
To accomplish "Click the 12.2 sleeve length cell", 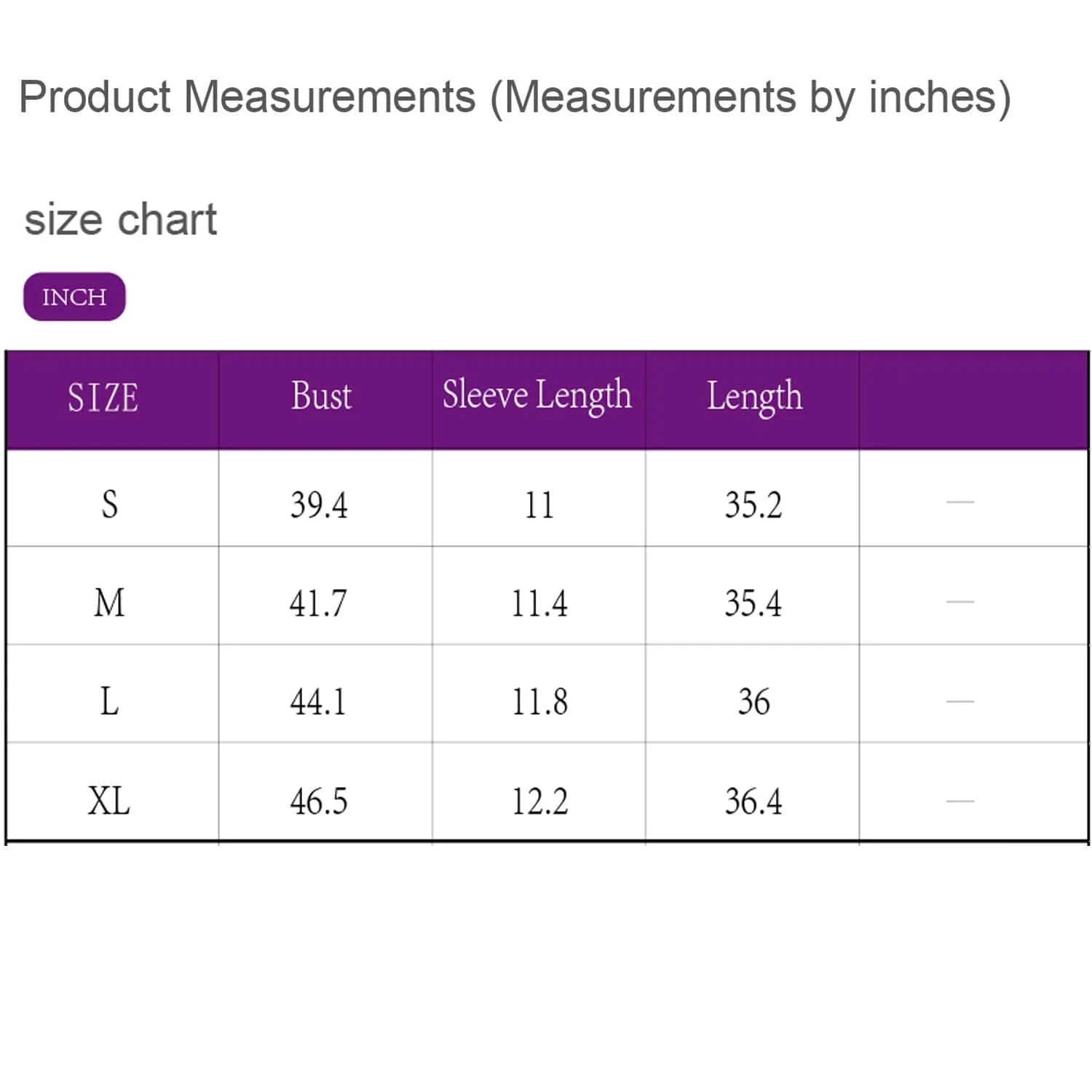I will click(x=539, y=802).
